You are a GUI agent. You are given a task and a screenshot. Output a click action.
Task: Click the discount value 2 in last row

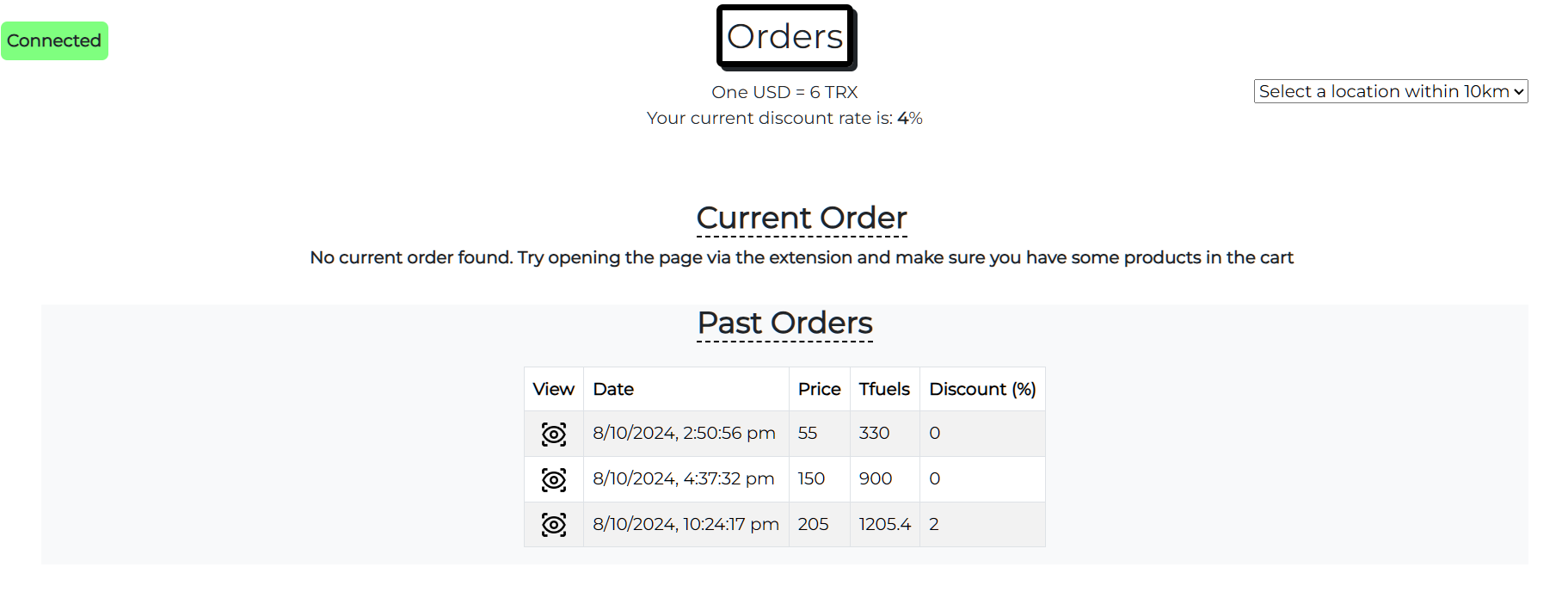[x=934, y=524]
